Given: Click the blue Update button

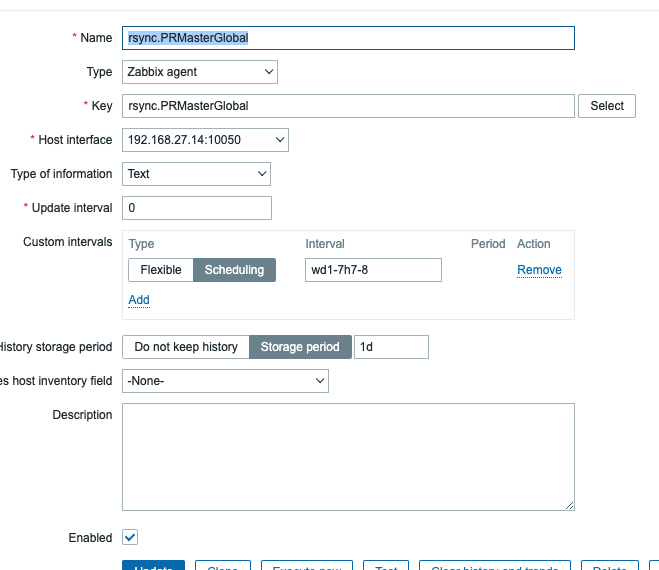Looking at the screenshot, I should [152, 566].
